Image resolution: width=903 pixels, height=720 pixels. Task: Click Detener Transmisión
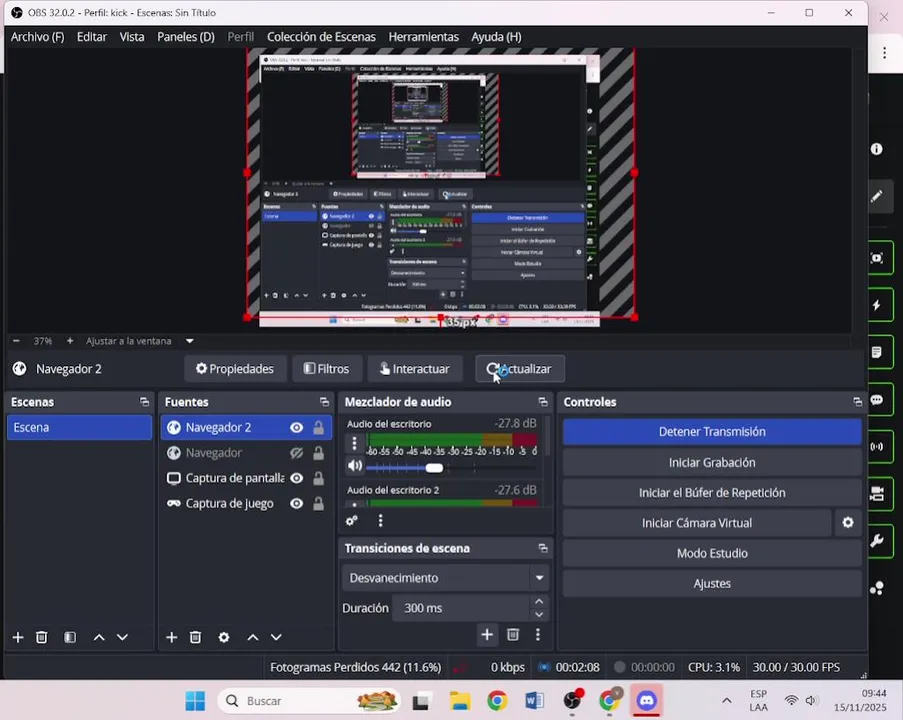click(712, 431)
